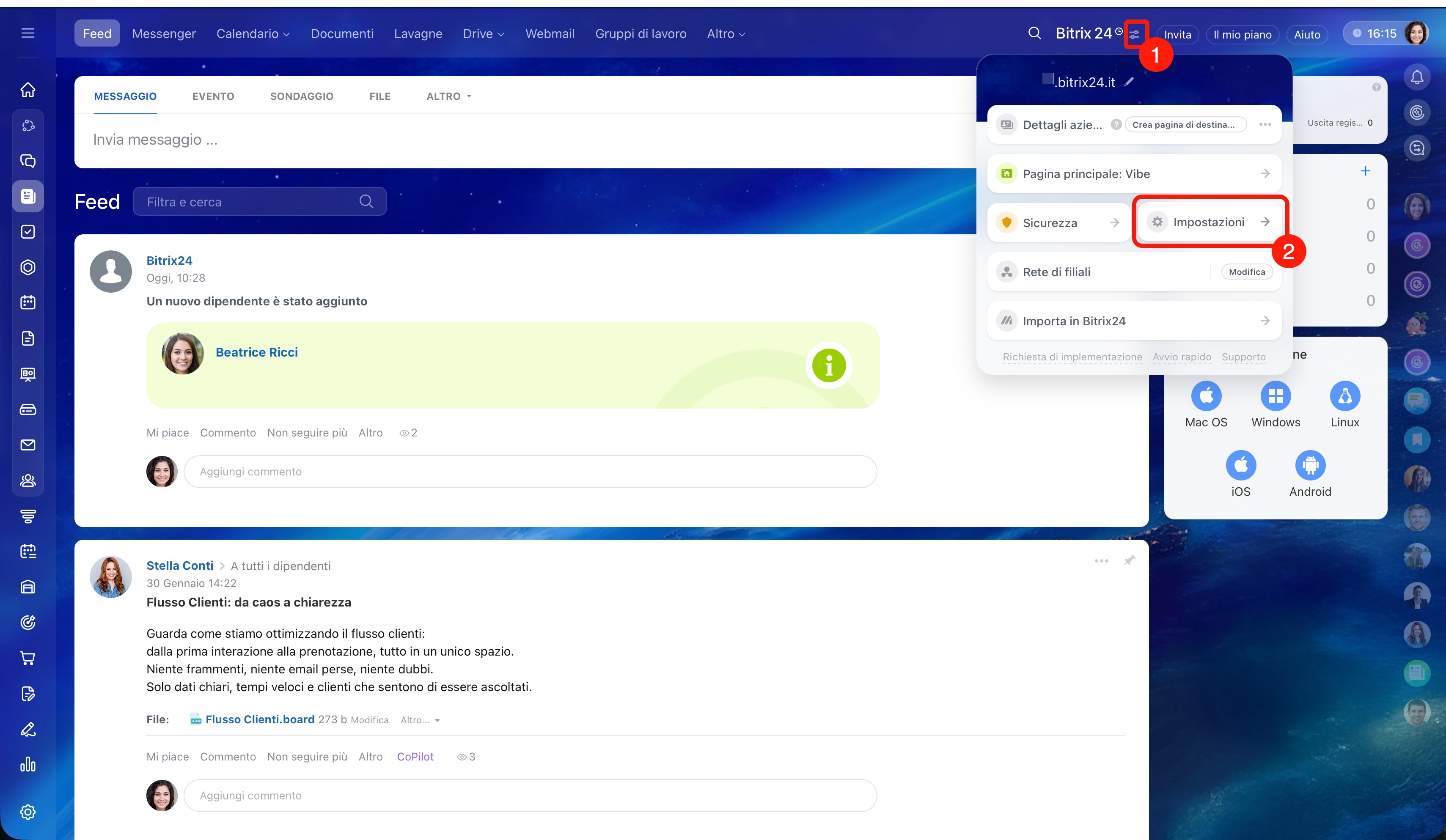Click the Android app download icon
Viewport: 1446px width, 840px height.
1310,465
